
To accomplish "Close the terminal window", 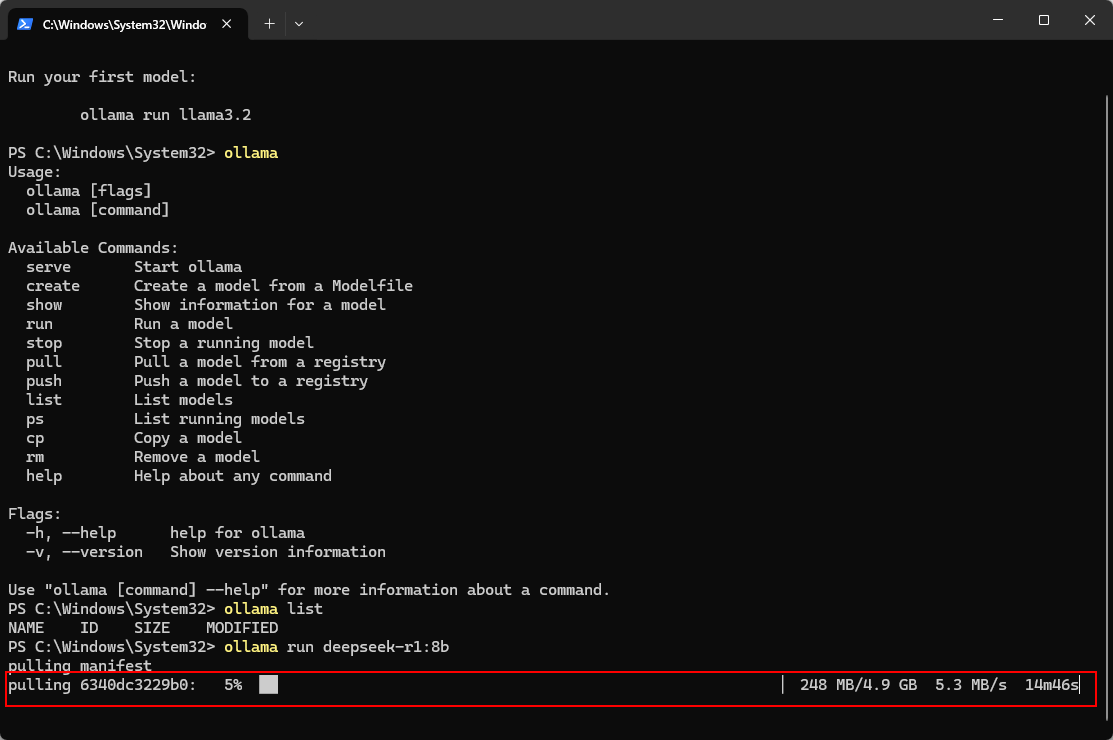I will tap(1090, 20).
